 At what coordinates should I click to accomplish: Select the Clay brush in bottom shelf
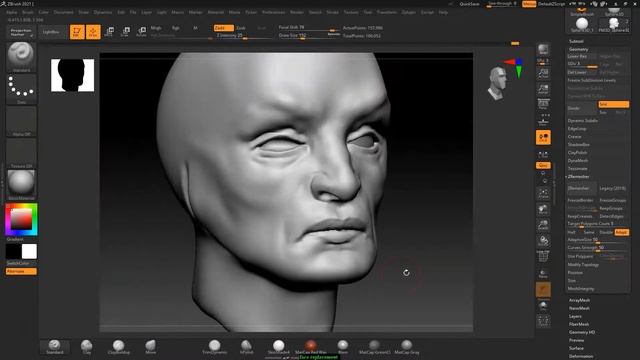click(x=87, y=347)
